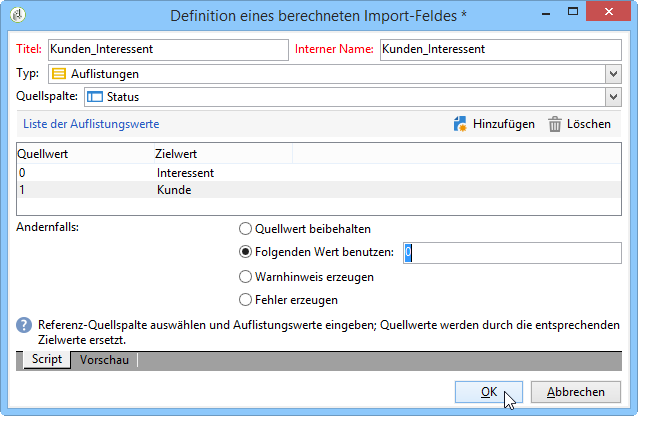The width and height of the screenshot is (658, 433).
Task: Maximize the dialog window
Action: (x=572, y=12)
